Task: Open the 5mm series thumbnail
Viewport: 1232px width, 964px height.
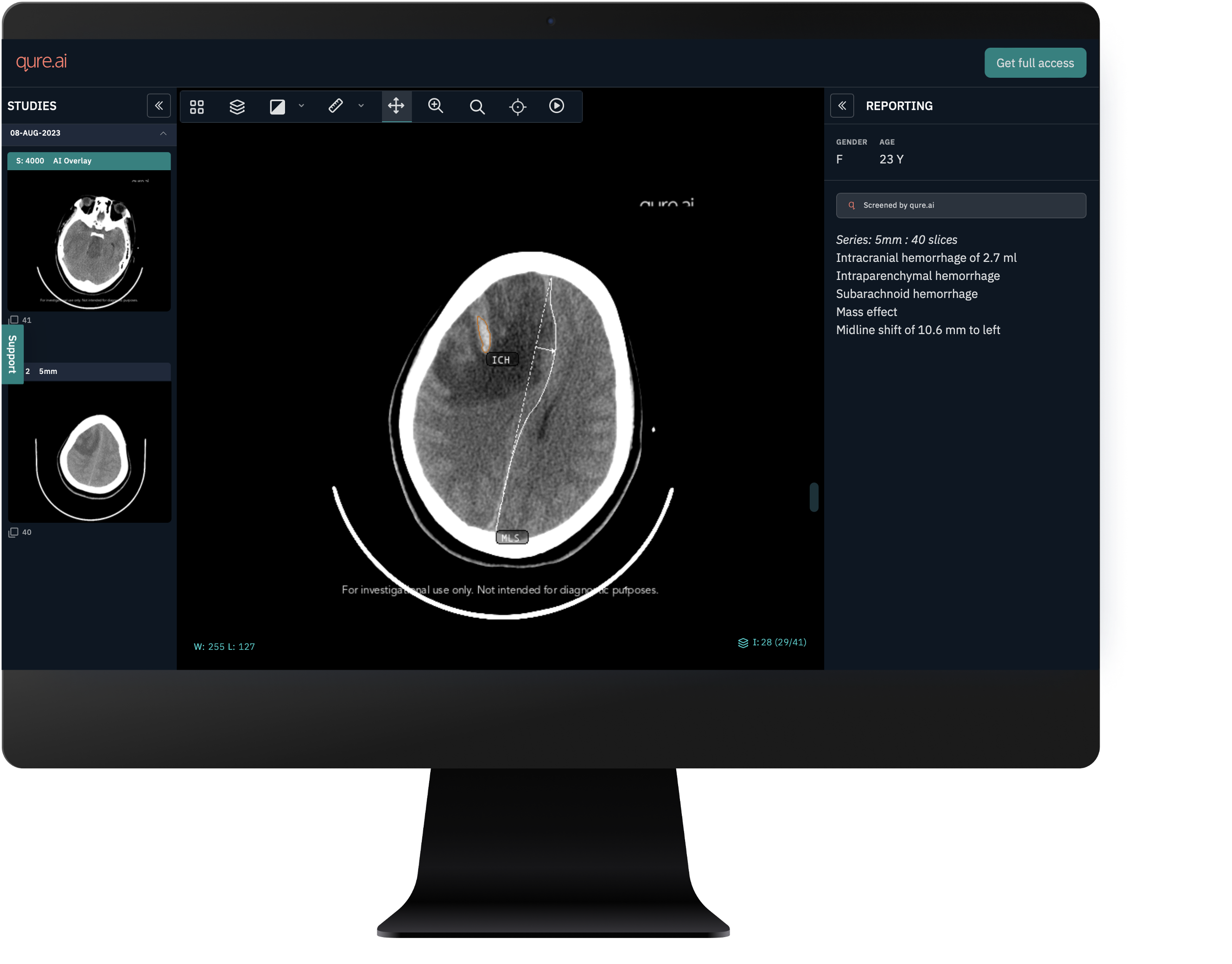Action: tap(89, 452)
